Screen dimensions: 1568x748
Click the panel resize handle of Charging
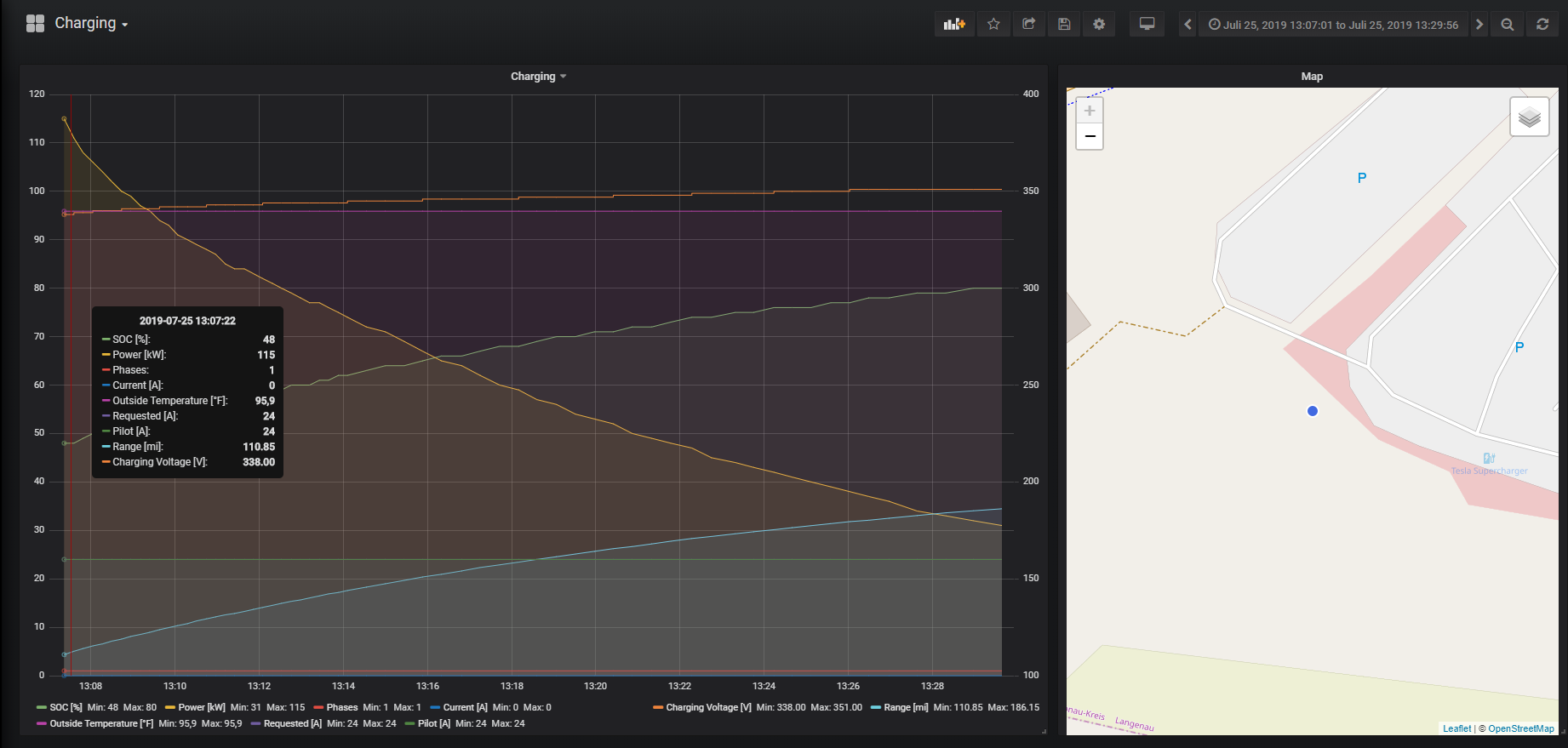pos(1044,731)
